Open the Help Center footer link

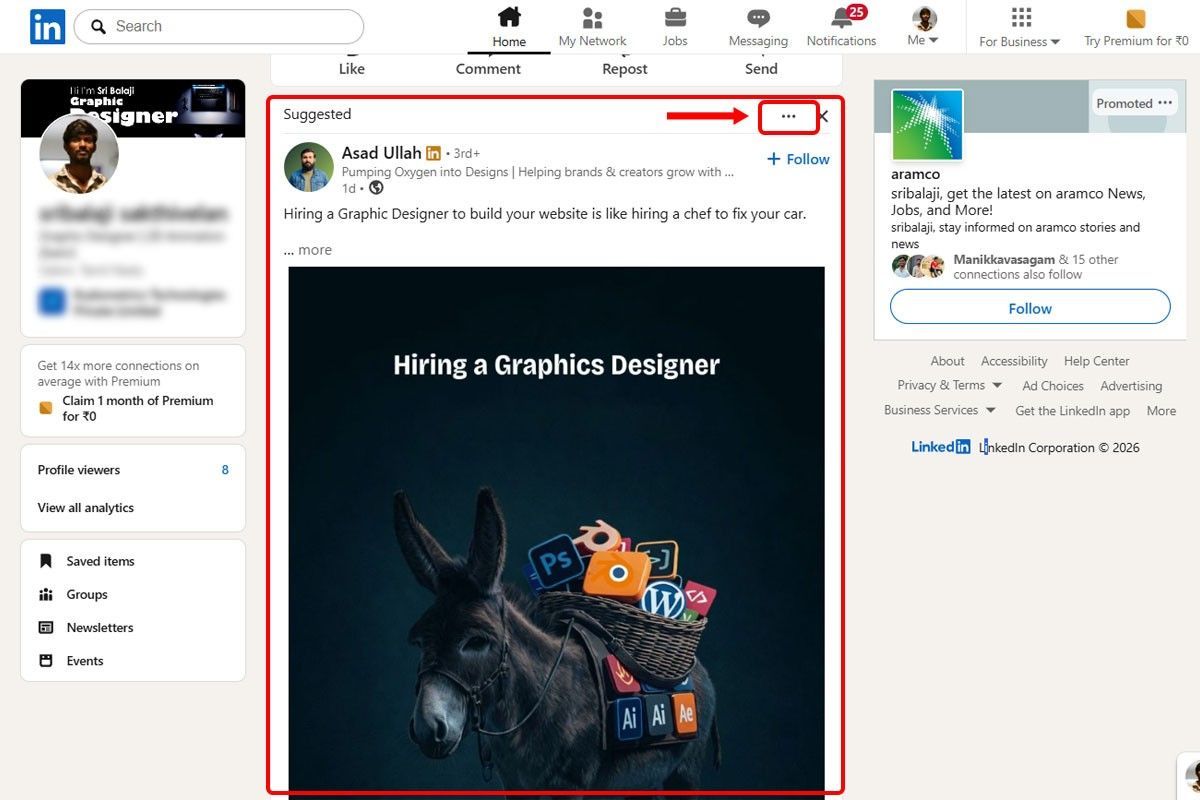coord(1096,361)
